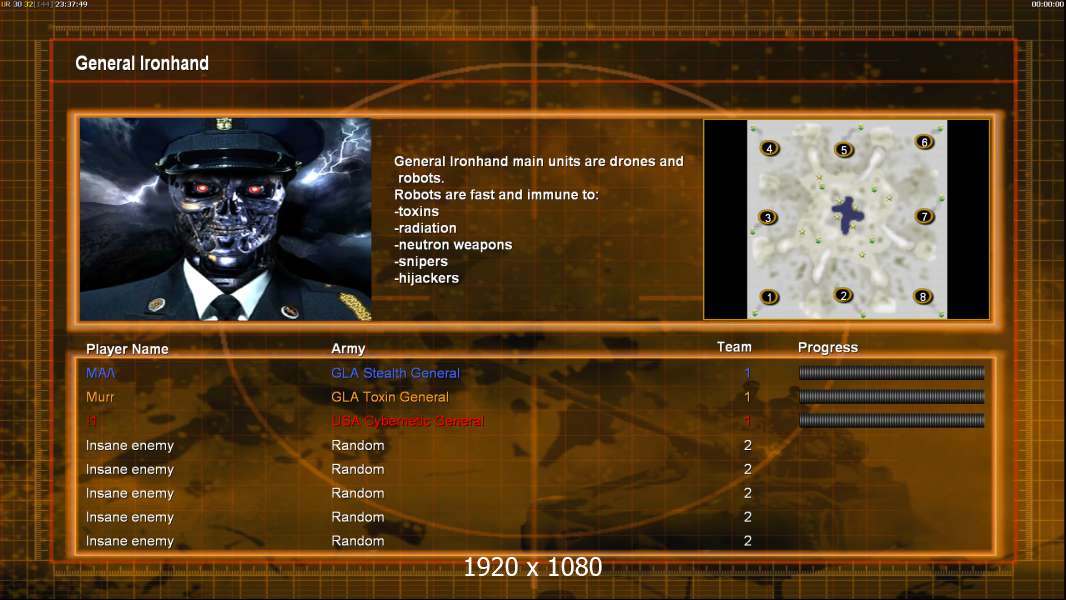The height and width of the screenshot is (600, 1066).
Task: Click the "-neutron weapons" immunity line
Action: [453, 245]
